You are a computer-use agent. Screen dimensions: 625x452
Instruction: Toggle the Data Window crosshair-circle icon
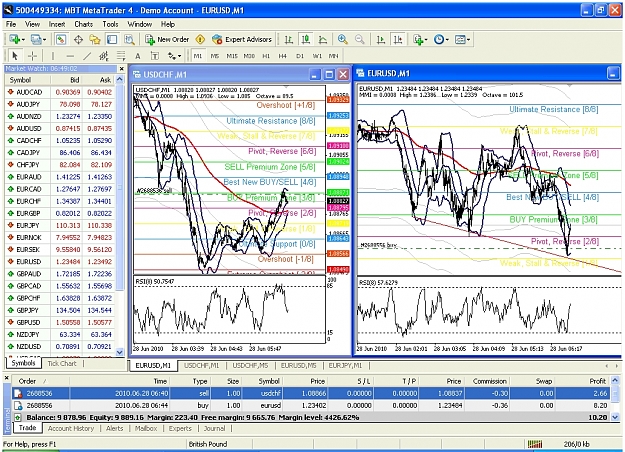point(78,39)
